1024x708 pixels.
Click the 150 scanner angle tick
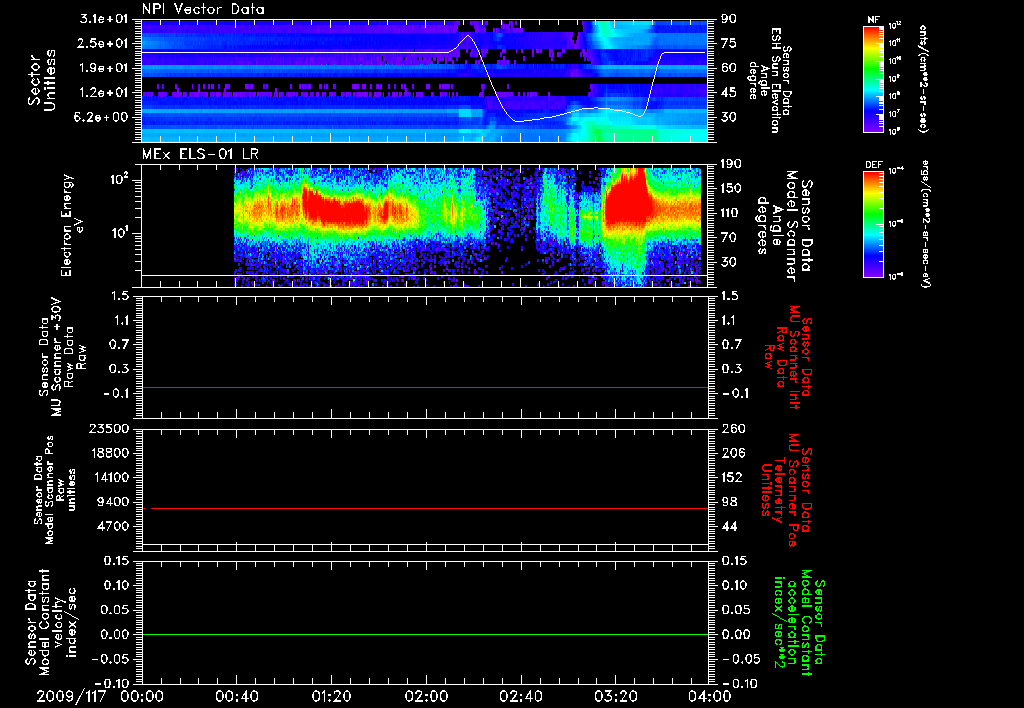pyautogui.click(x=732, y=189)
